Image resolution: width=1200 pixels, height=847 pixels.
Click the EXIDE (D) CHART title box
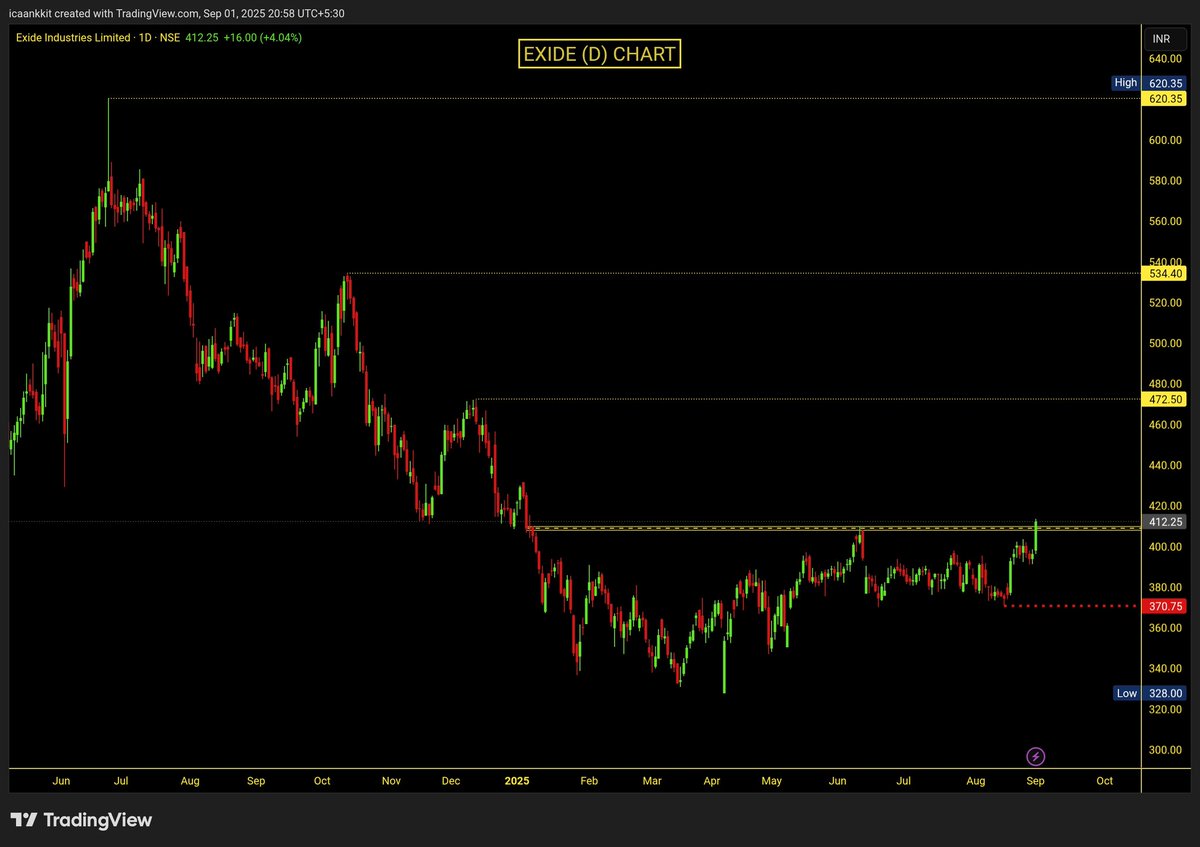point(600,53)
